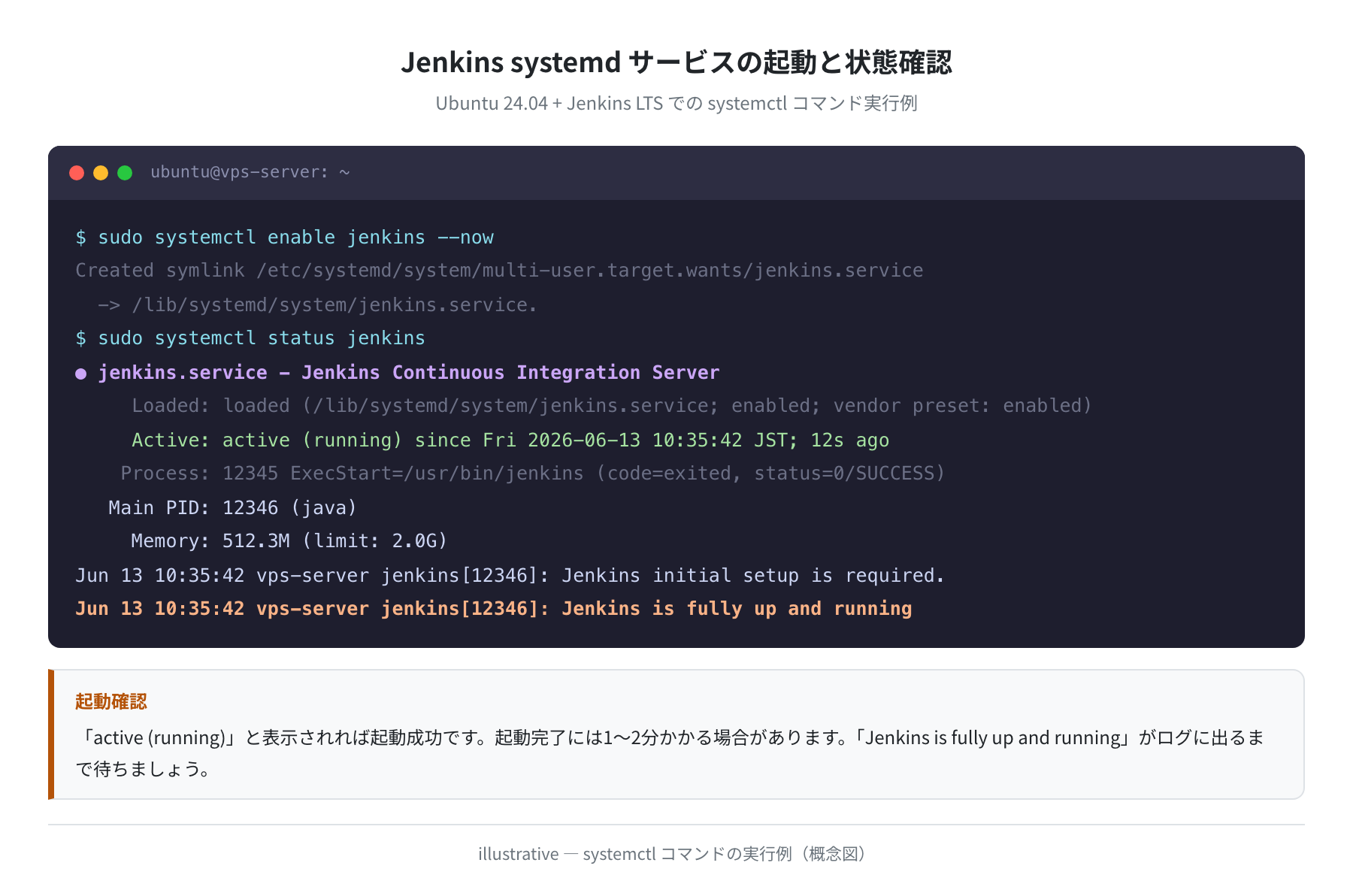Click the orange 'Jenkins is fully up and running' log line
Viewport: 1353px width, 896px height.
494,609
